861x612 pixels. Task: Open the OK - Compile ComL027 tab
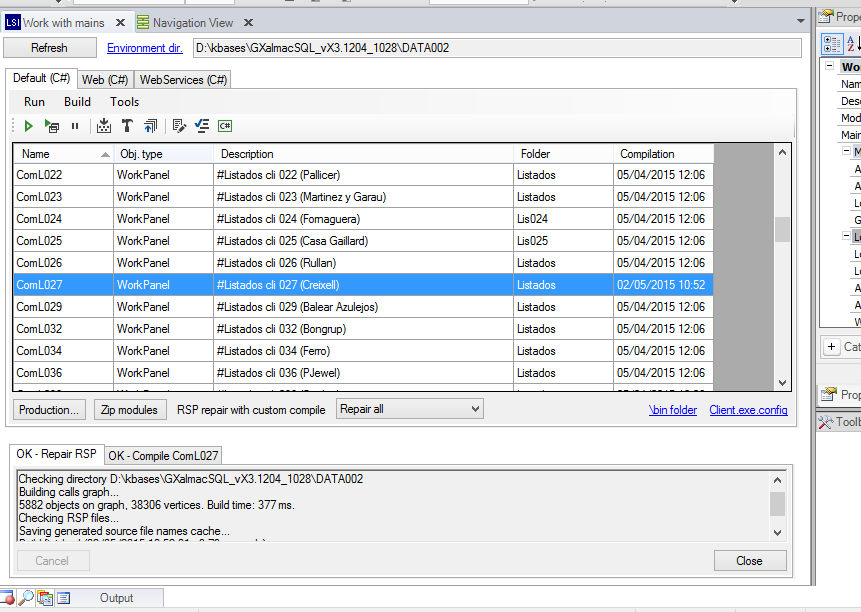click(163, 456)
